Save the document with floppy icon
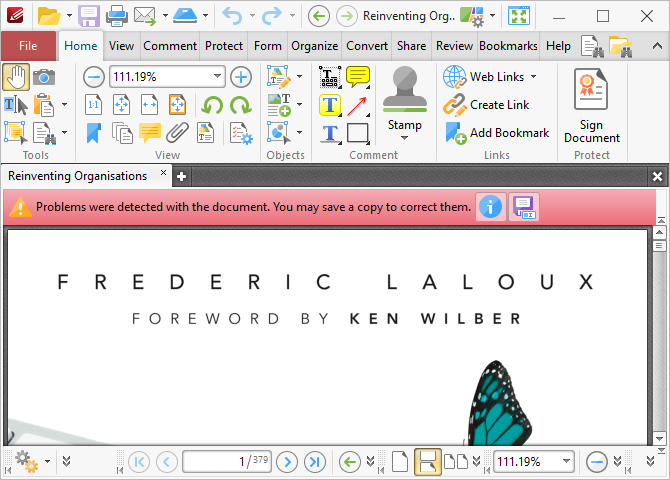 pyautogui.click(x=88, y=16)
